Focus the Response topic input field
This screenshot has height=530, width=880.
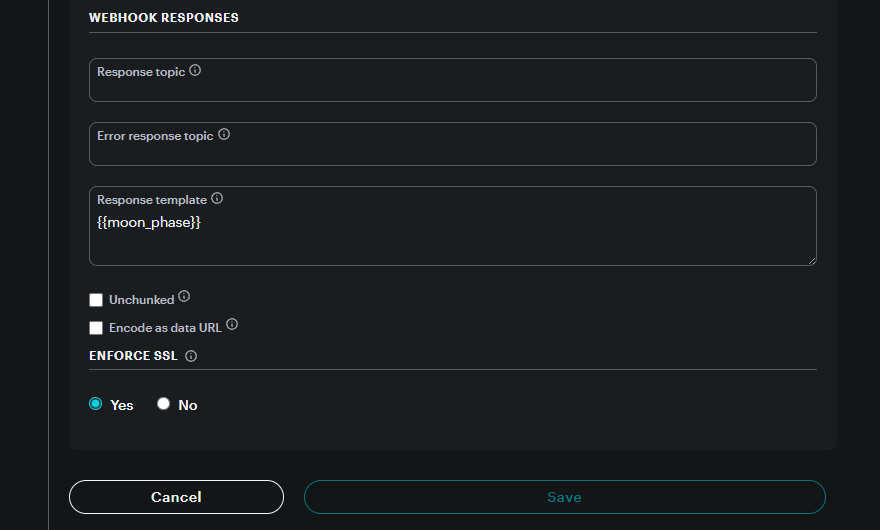click(453, 80)
